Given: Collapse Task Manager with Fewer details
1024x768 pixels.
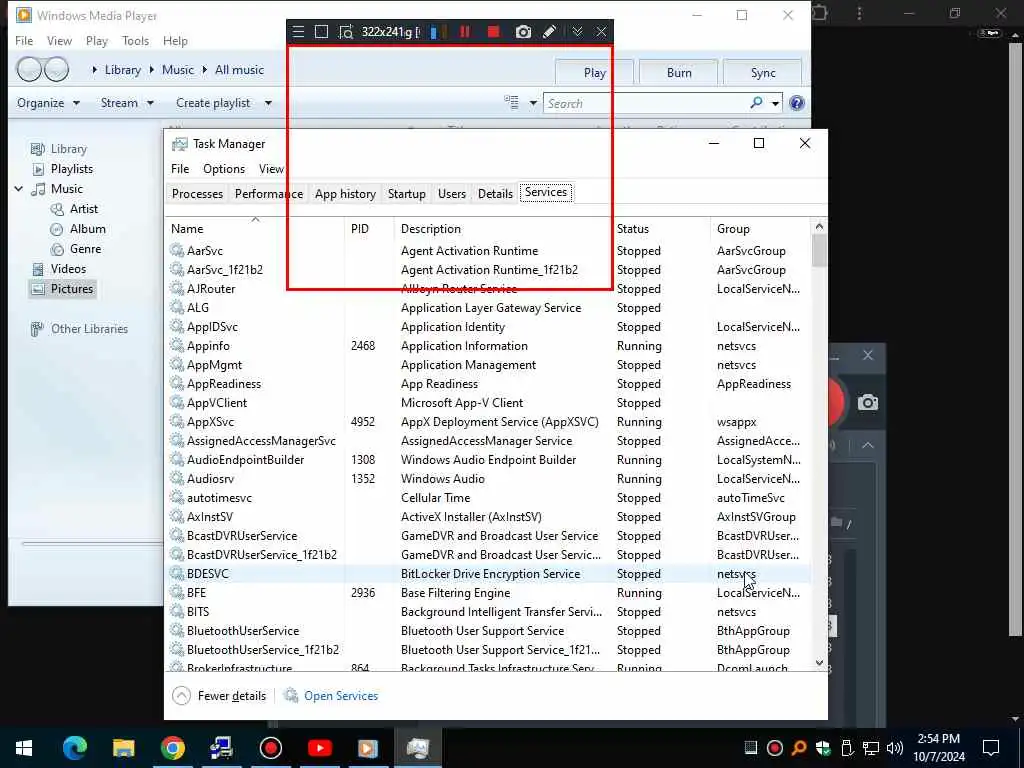Looking at the screenshot, I should (219, 696).
